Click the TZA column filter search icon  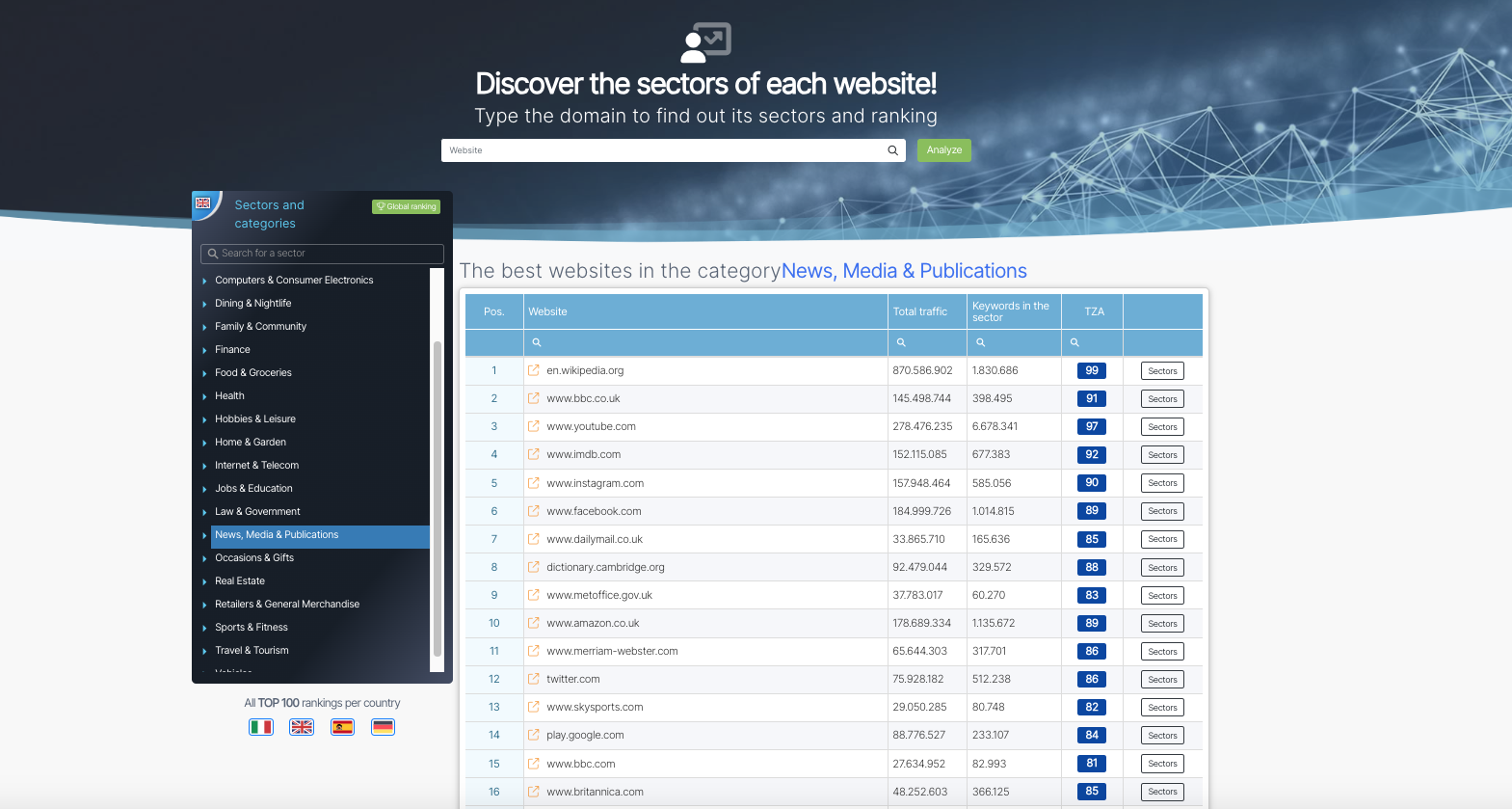(1074, 342)
